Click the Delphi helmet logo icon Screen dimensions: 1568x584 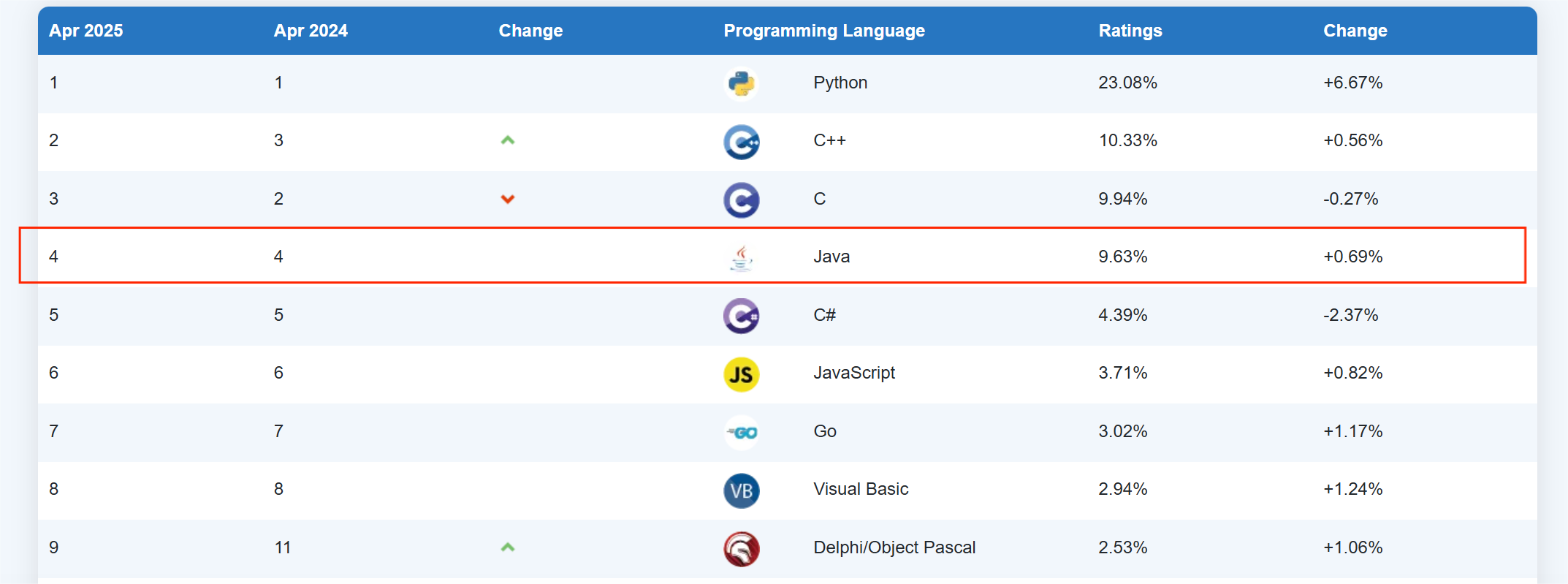pos(741,549)
